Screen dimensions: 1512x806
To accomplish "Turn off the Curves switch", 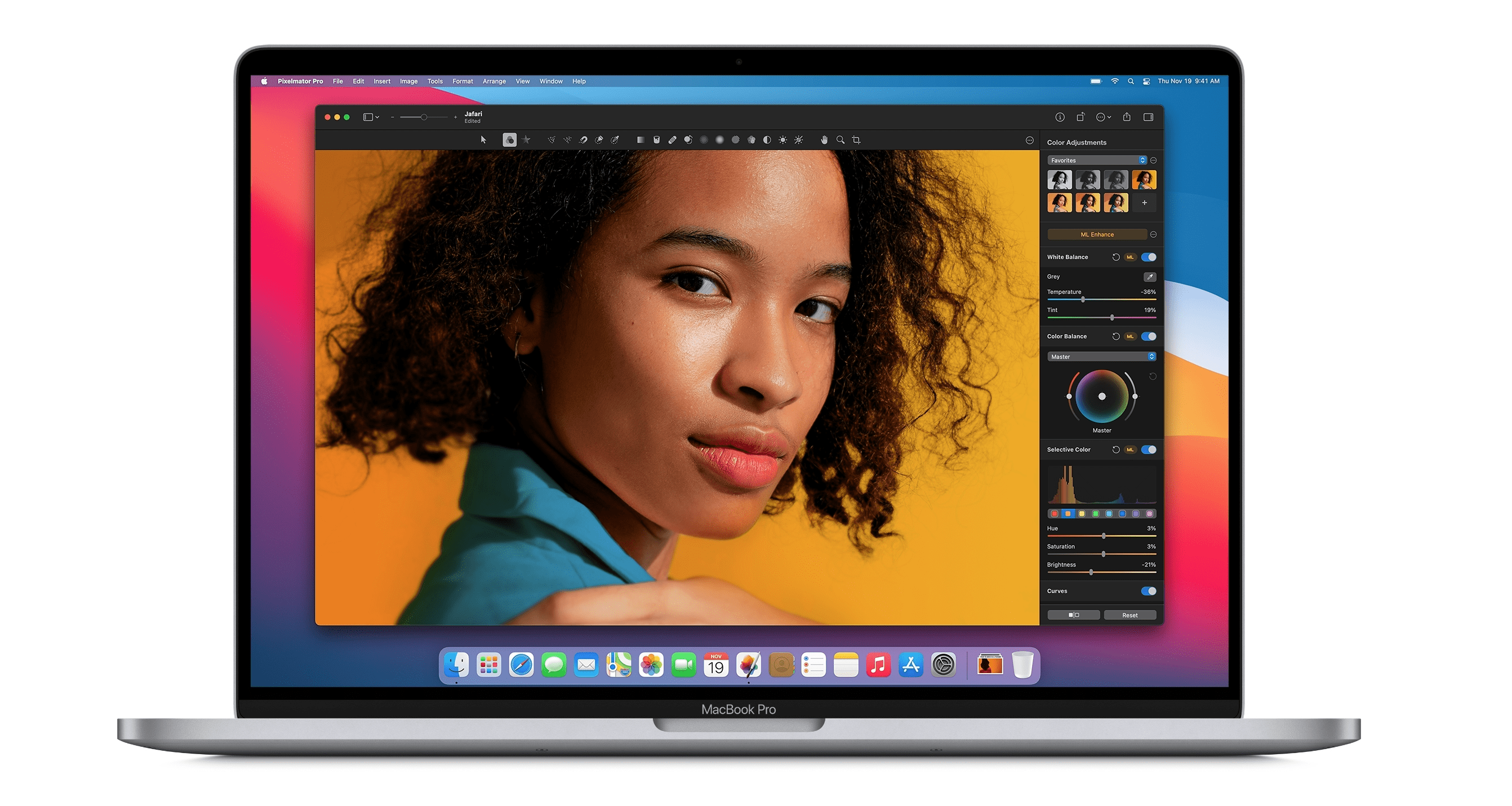I will click(1149, 591).
